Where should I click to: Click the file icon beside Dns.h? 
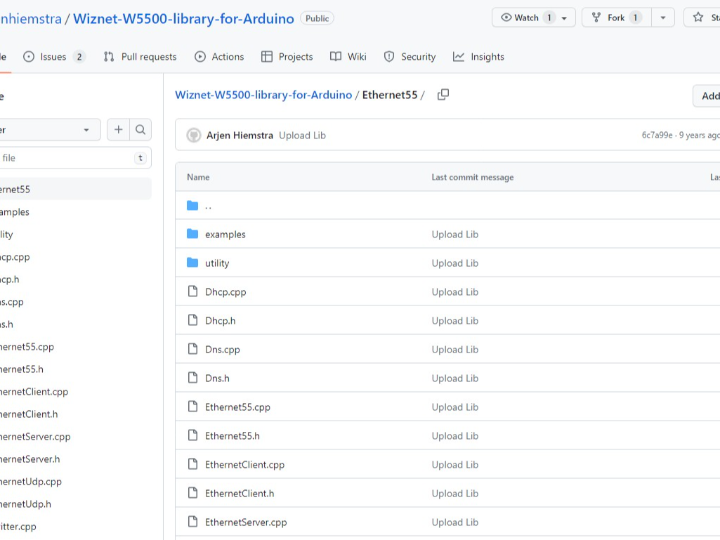(193, 377)
